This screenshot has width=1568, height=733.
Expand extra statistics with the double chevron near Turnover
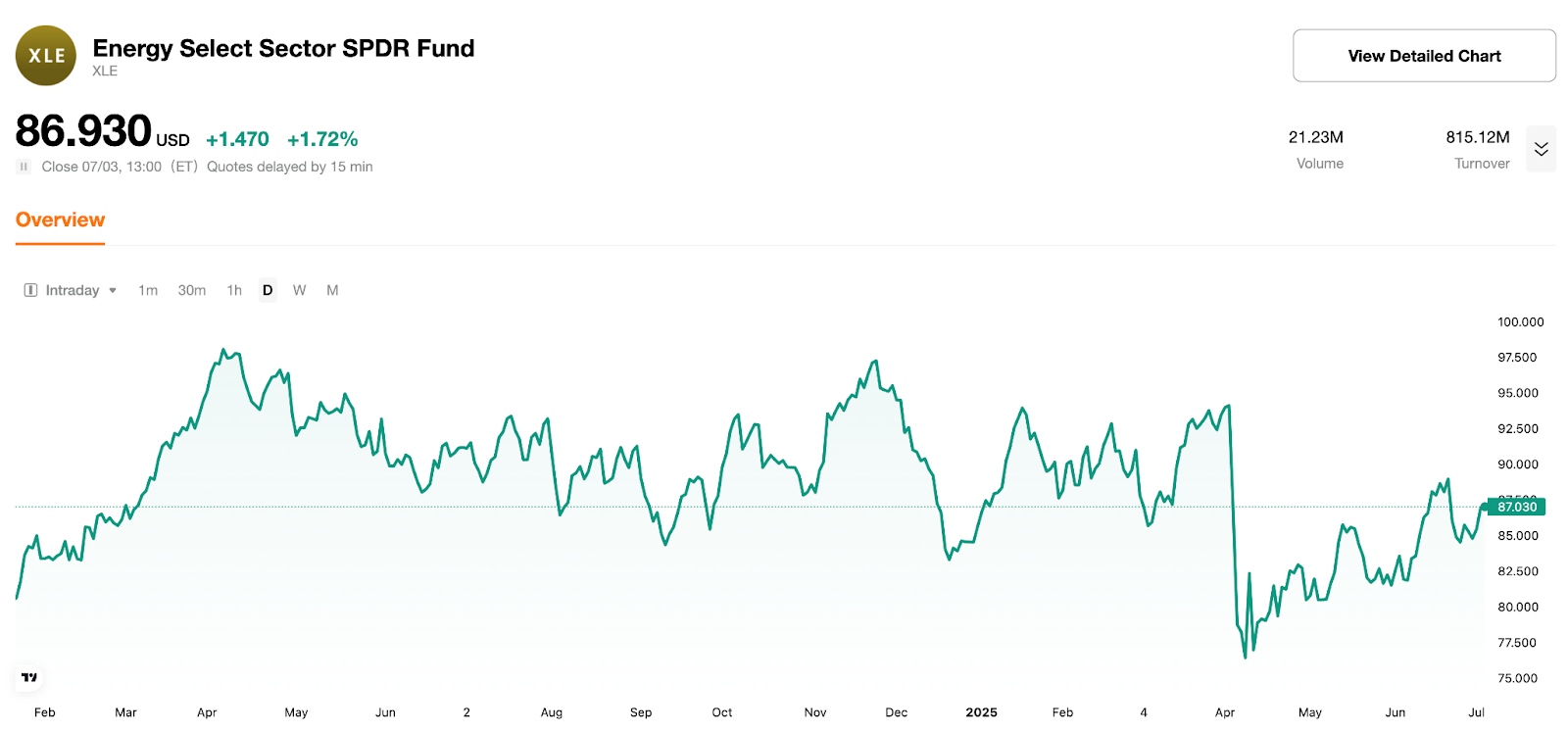(x=1542, y=148)
